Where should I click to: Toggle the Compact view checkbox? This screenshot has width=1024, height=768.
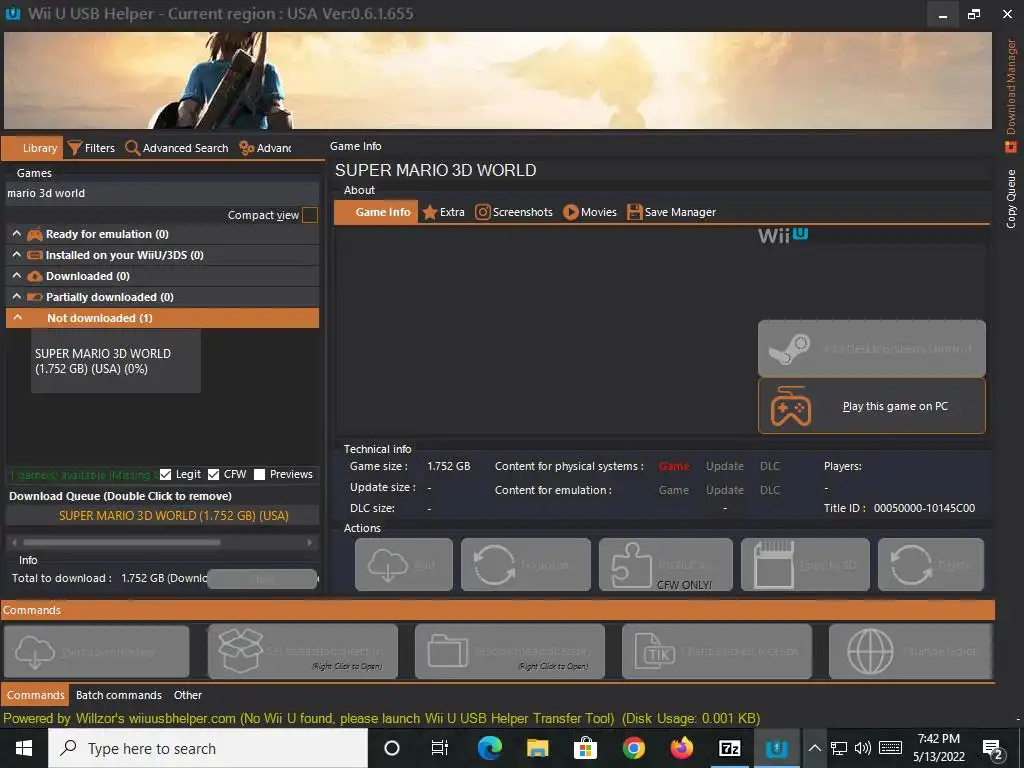(310, 215)
